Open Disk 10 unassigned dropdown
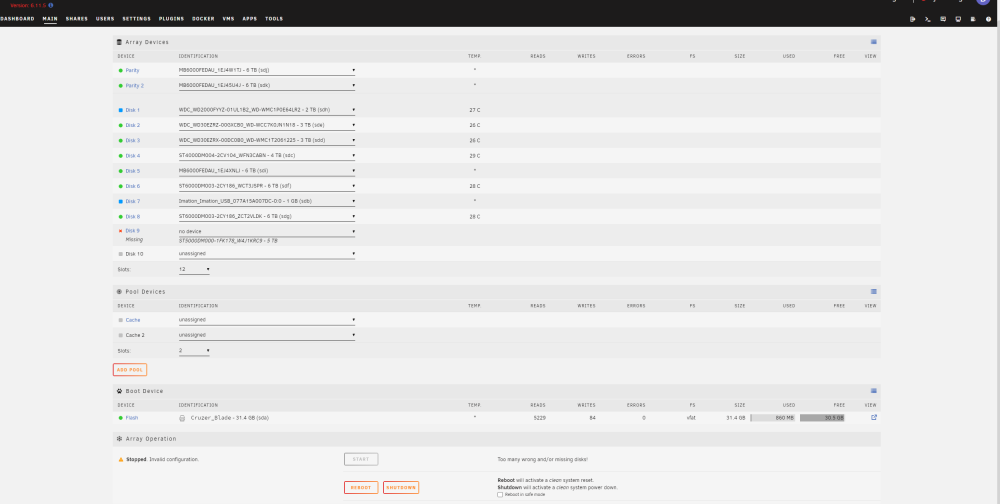The image size is (1000, 504). (x=267, y=254)
